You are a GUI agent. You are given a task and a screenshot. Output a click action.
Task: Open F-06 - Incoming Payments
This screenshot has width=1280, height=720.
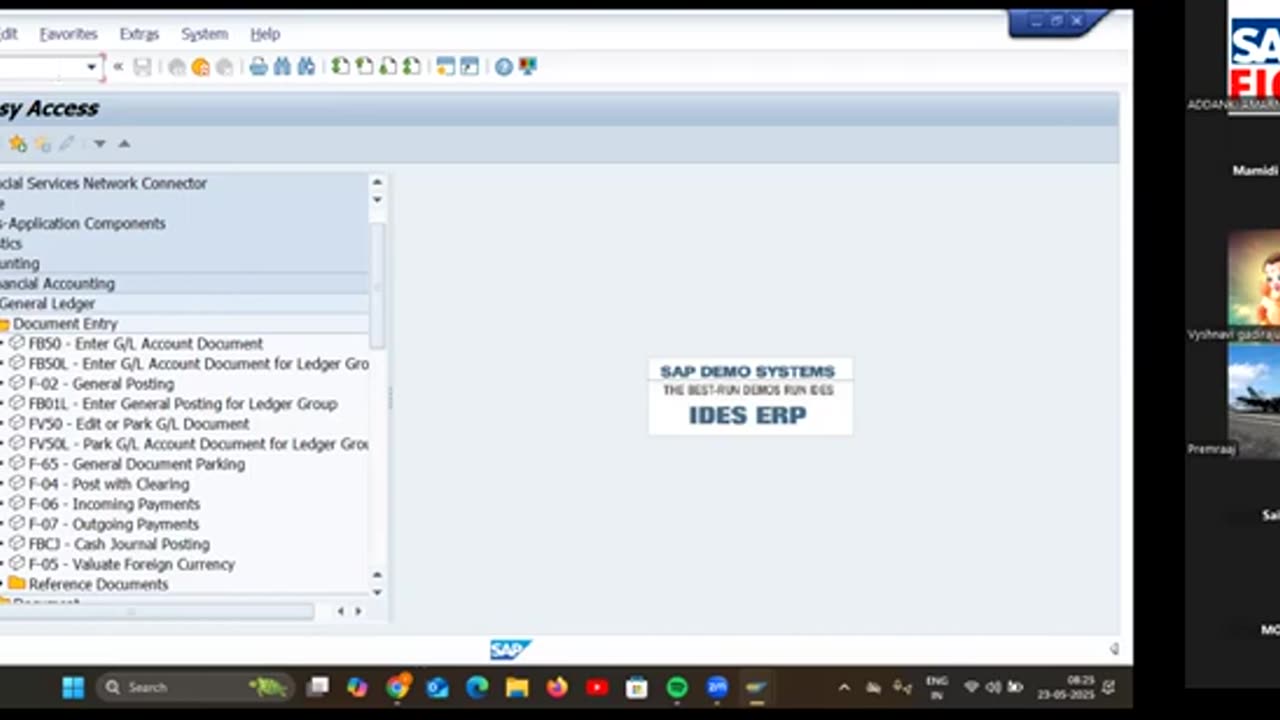click(x=114, y=504)
